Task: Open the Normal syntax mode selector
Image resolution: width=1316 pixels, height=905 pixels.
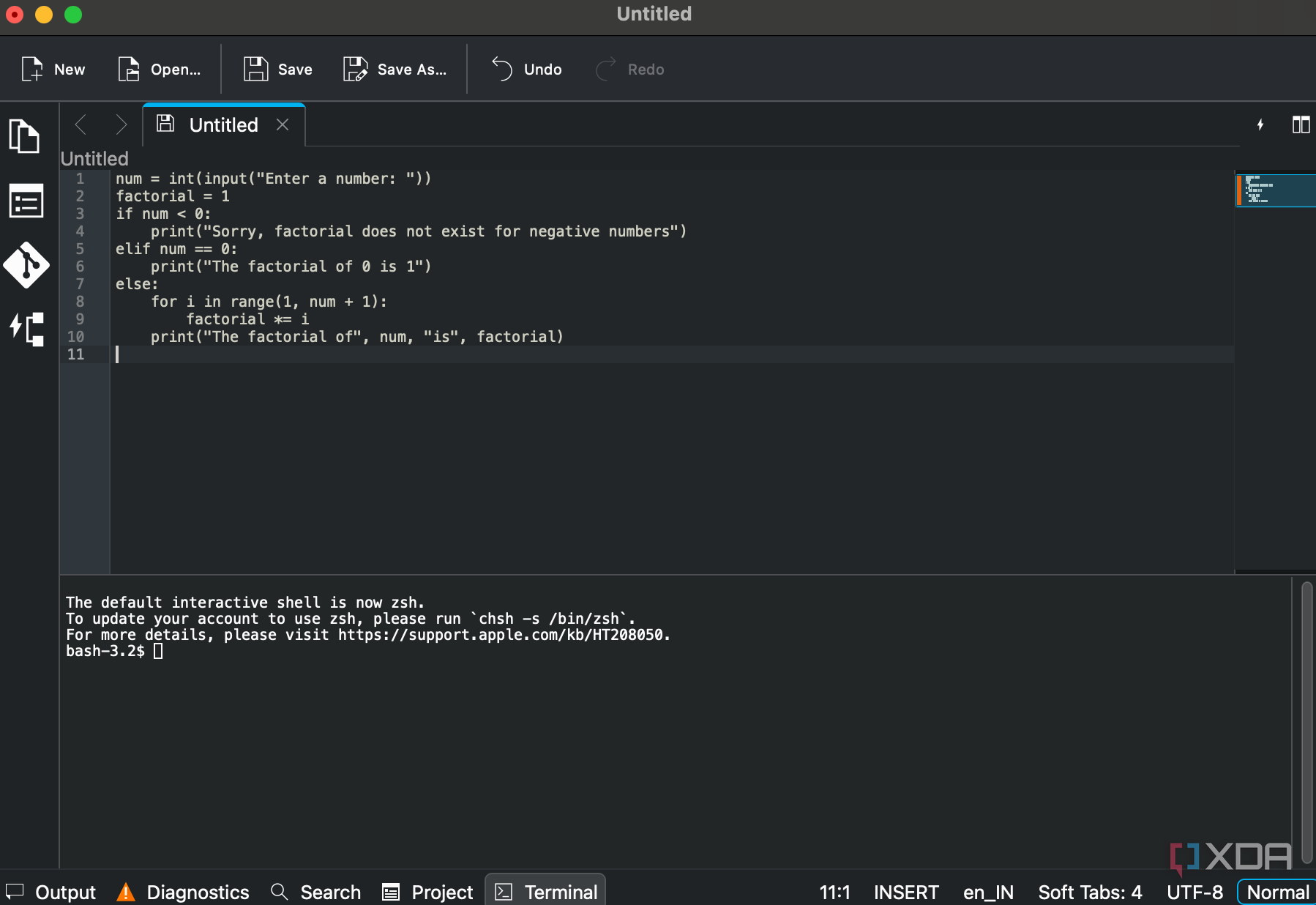Action: point(1277,893)
